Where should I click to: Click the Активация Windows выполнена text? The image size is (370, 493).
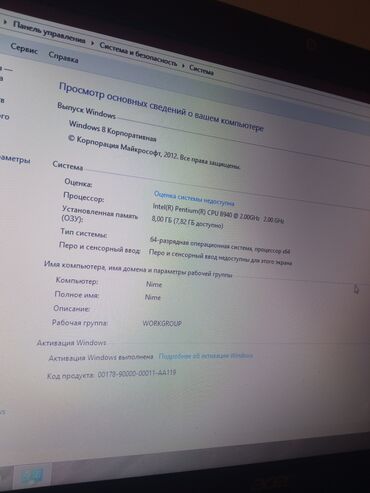101,358
